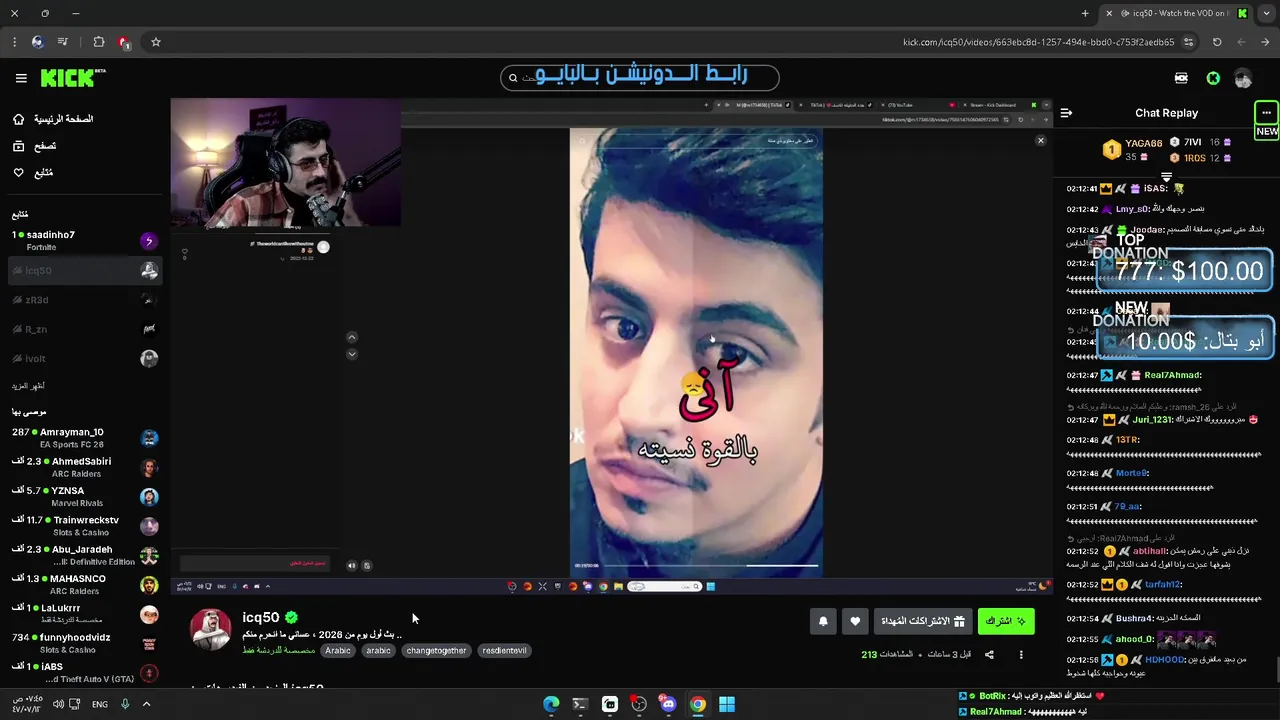Expand the gift leaderboard chevron
This screenshot has height=720, width=1280.
(1166, 176)
